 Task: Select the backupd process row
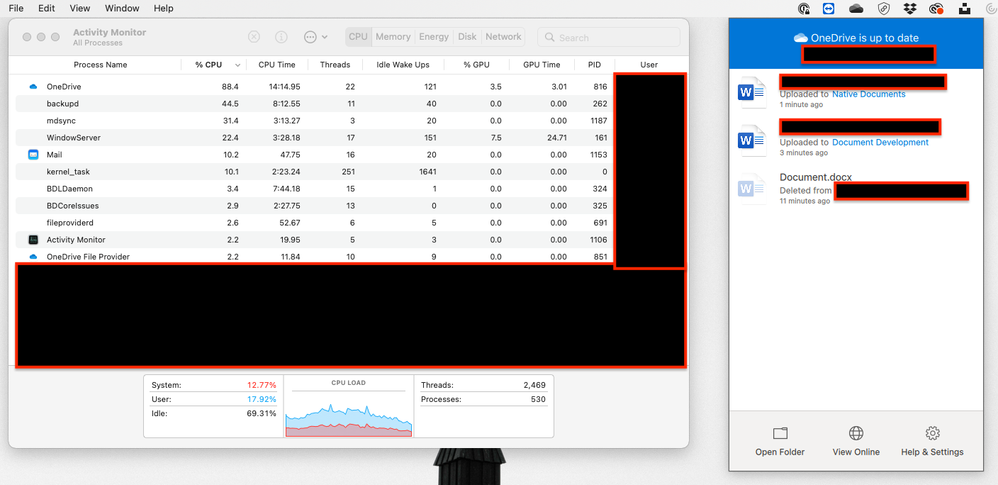pos(315,104)
